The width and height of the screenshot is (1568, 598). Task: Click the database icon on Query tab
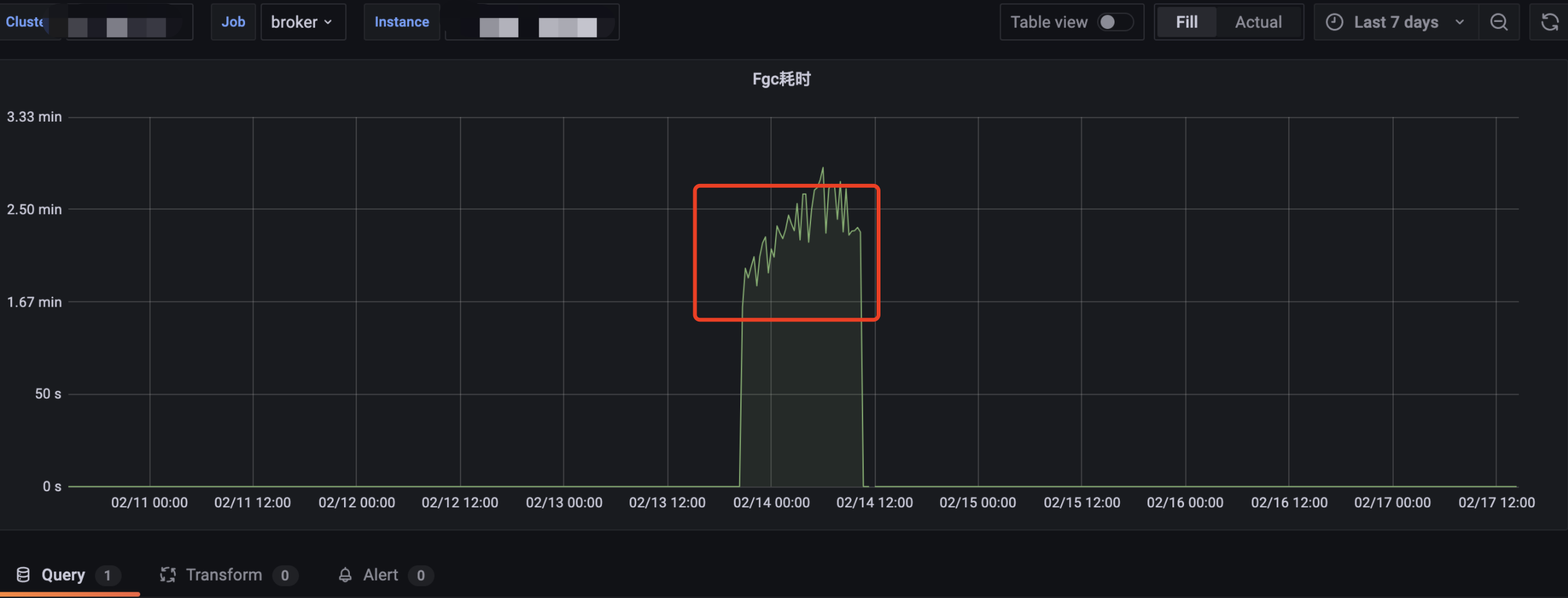tap(23, 575)
